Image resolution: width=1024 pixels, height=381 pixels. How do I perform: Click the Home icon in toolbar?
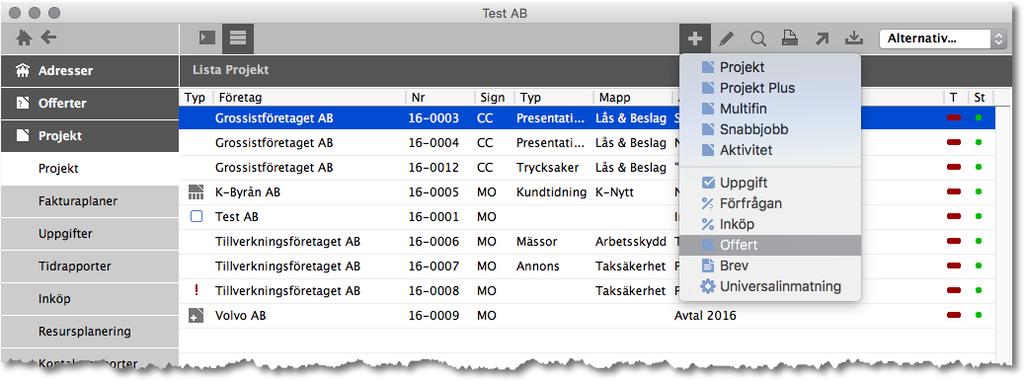(x=24, y=38)
